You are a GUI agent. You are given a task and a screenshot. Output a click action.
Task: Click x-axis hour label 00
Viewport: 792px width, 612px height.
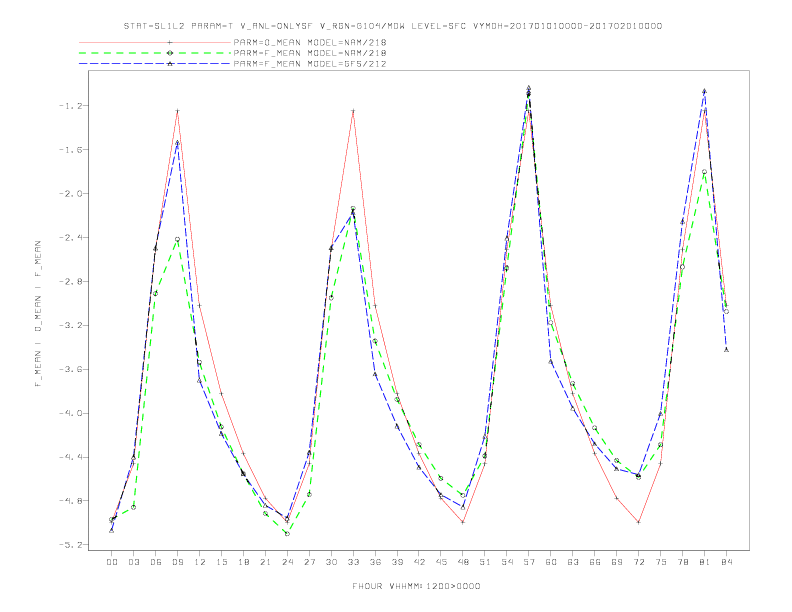112,562
